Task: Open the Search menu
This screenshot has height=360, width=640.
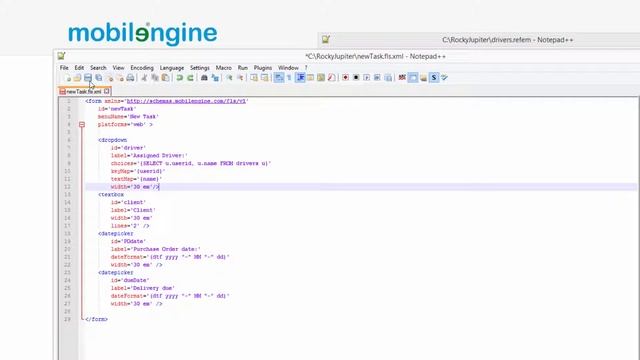Action: click(x=98, y=68)
